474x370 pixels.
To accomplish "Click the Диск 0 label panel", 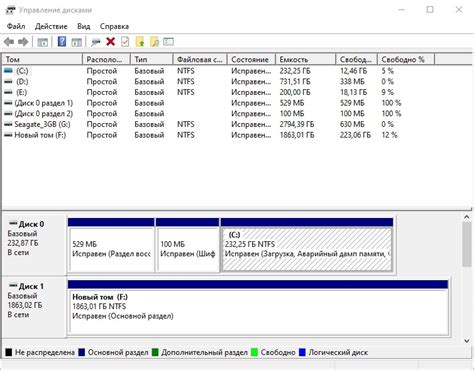I will click(x=34, y=245).
